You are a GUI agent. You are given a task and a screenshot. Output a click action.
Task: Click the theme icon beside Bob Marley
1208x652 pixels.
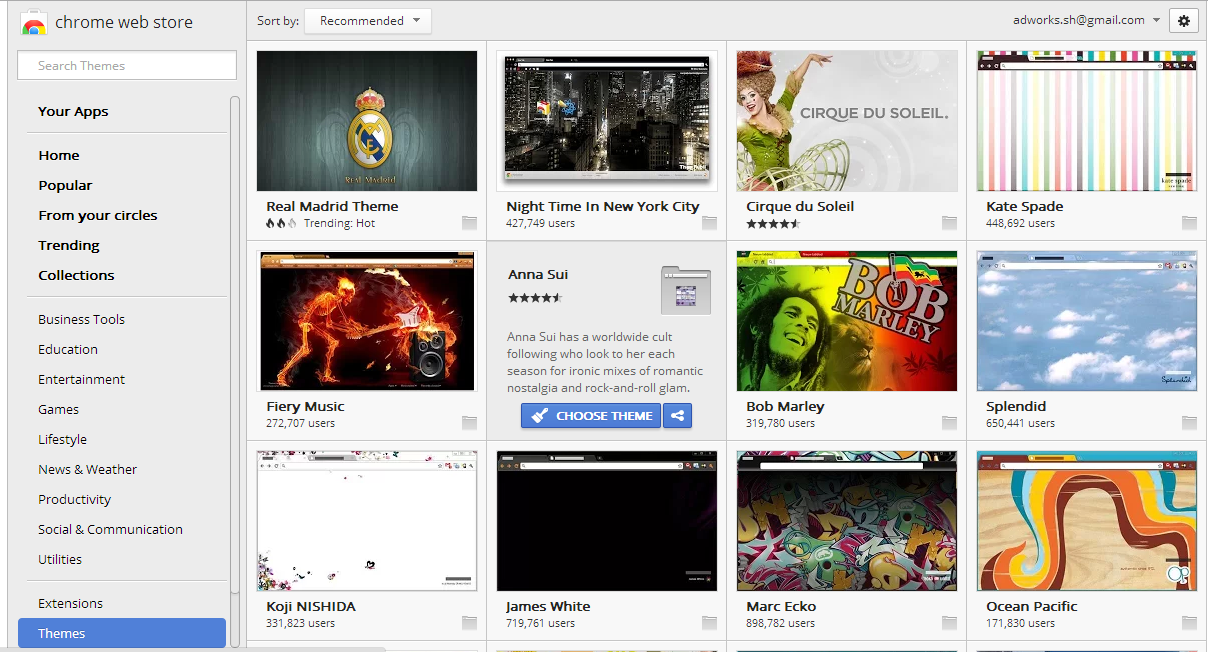[x=950, y=423]
